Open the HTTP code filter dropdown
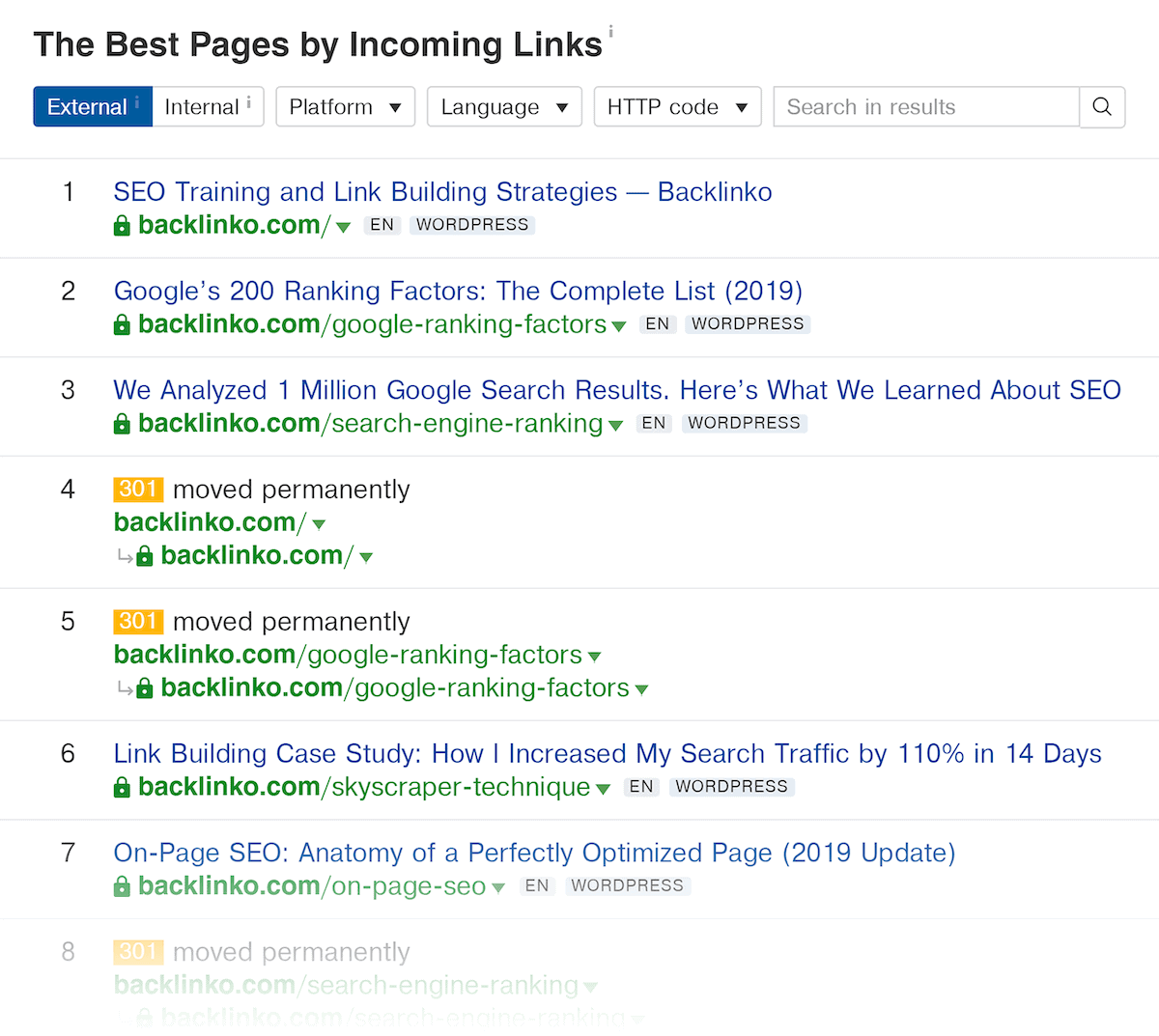Viewport: 1159px width, 1036px height. point(677,107)
